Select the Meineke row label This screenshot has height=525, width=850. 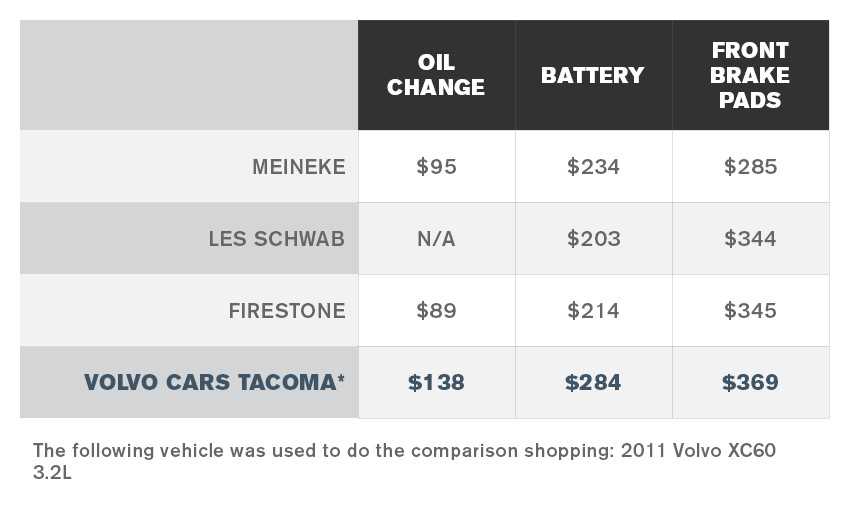click(x=299, y=167)
